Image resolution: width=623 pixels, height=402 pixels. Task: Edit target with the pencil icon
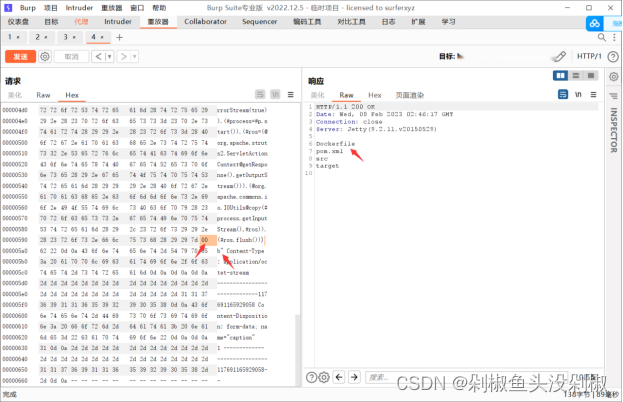560,56
